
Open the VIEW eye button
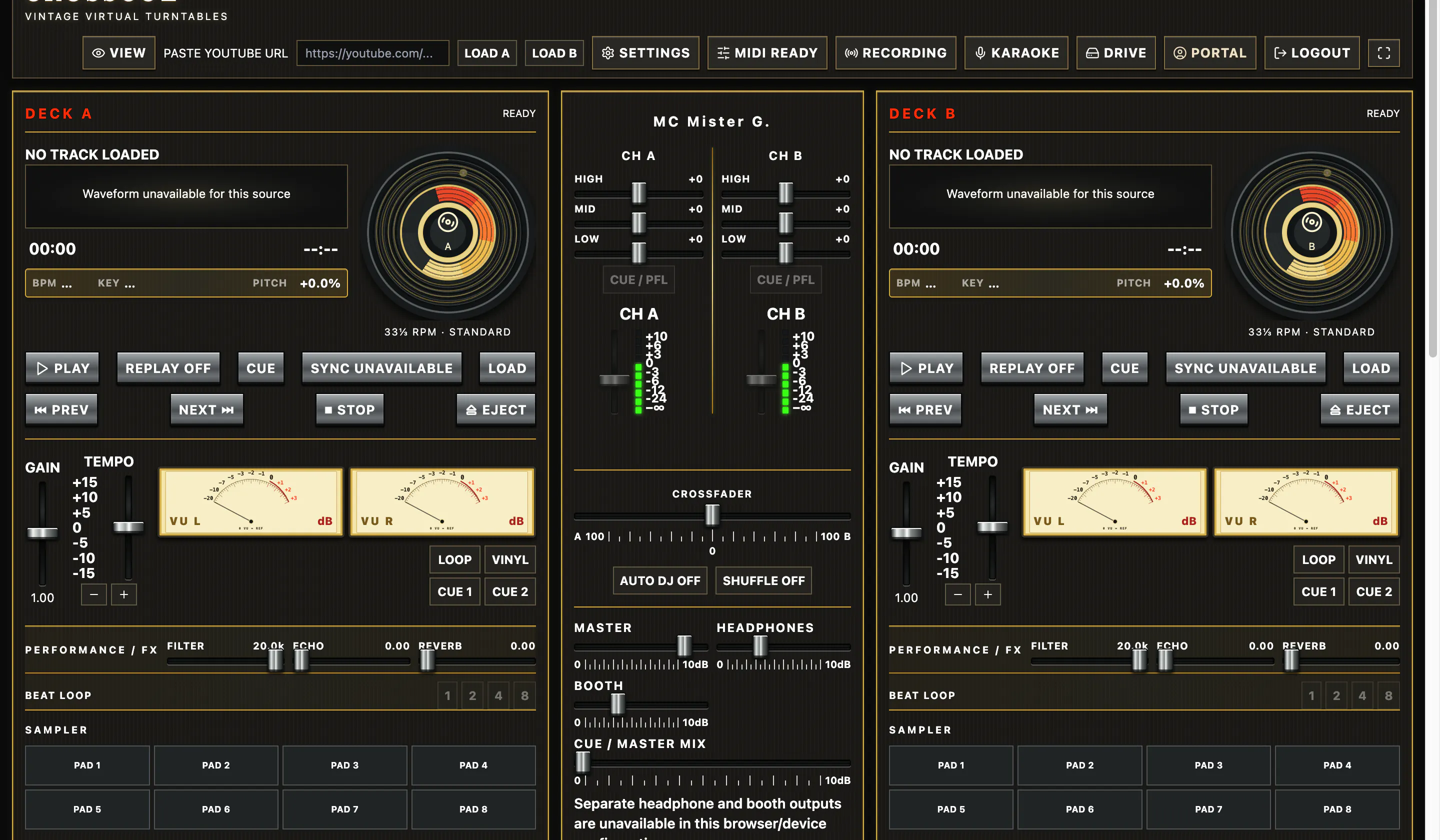119,53
